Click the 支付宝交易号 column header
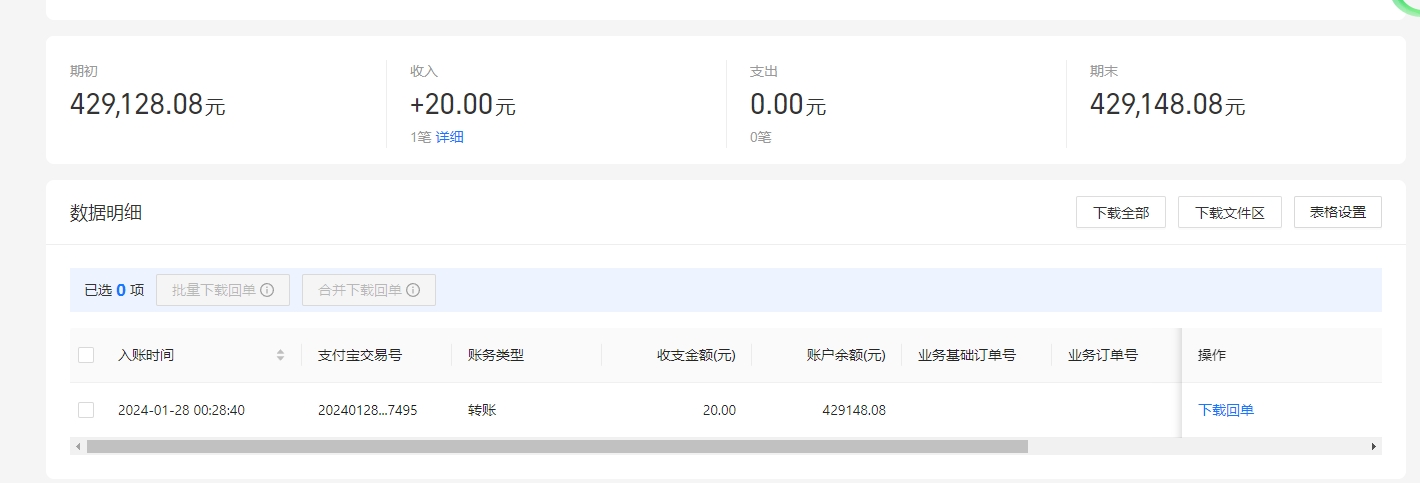This screenshot has width=1420, height=483. click(x=360, y=355)
